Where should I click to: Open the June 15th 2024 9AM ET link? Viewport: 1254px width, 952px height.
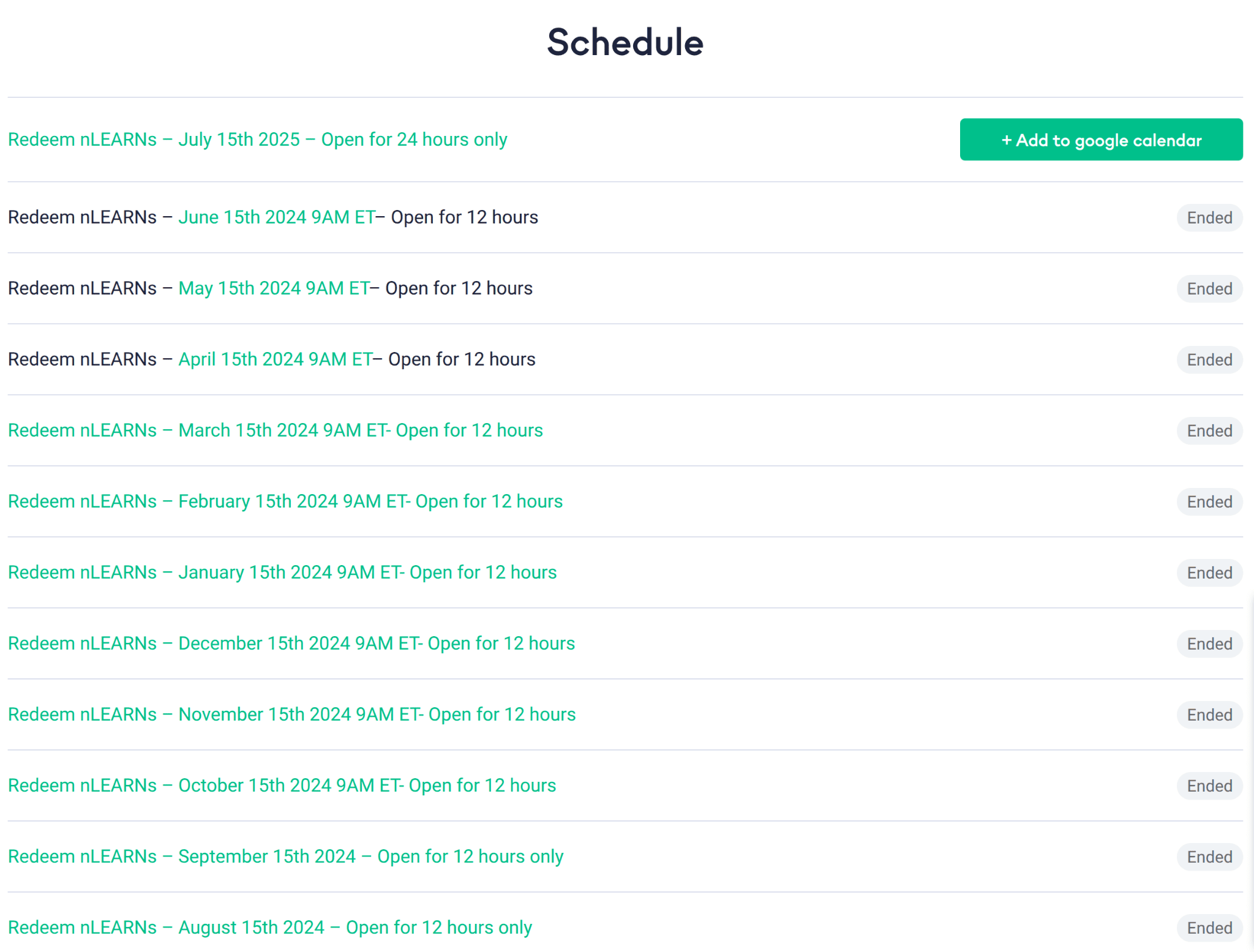click(277, 217)
